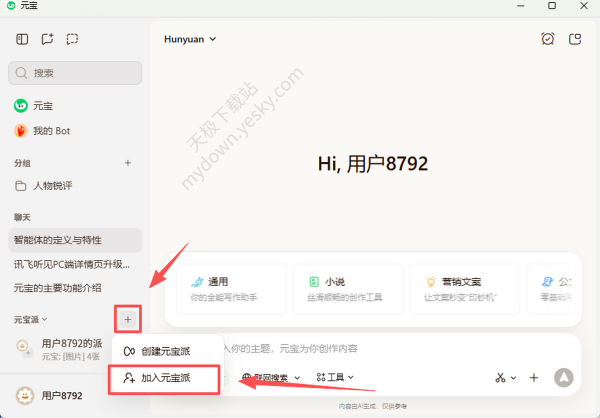Click the 搜索 search field
This screenshot has width=600, height=418.
[x=75, y=73]
